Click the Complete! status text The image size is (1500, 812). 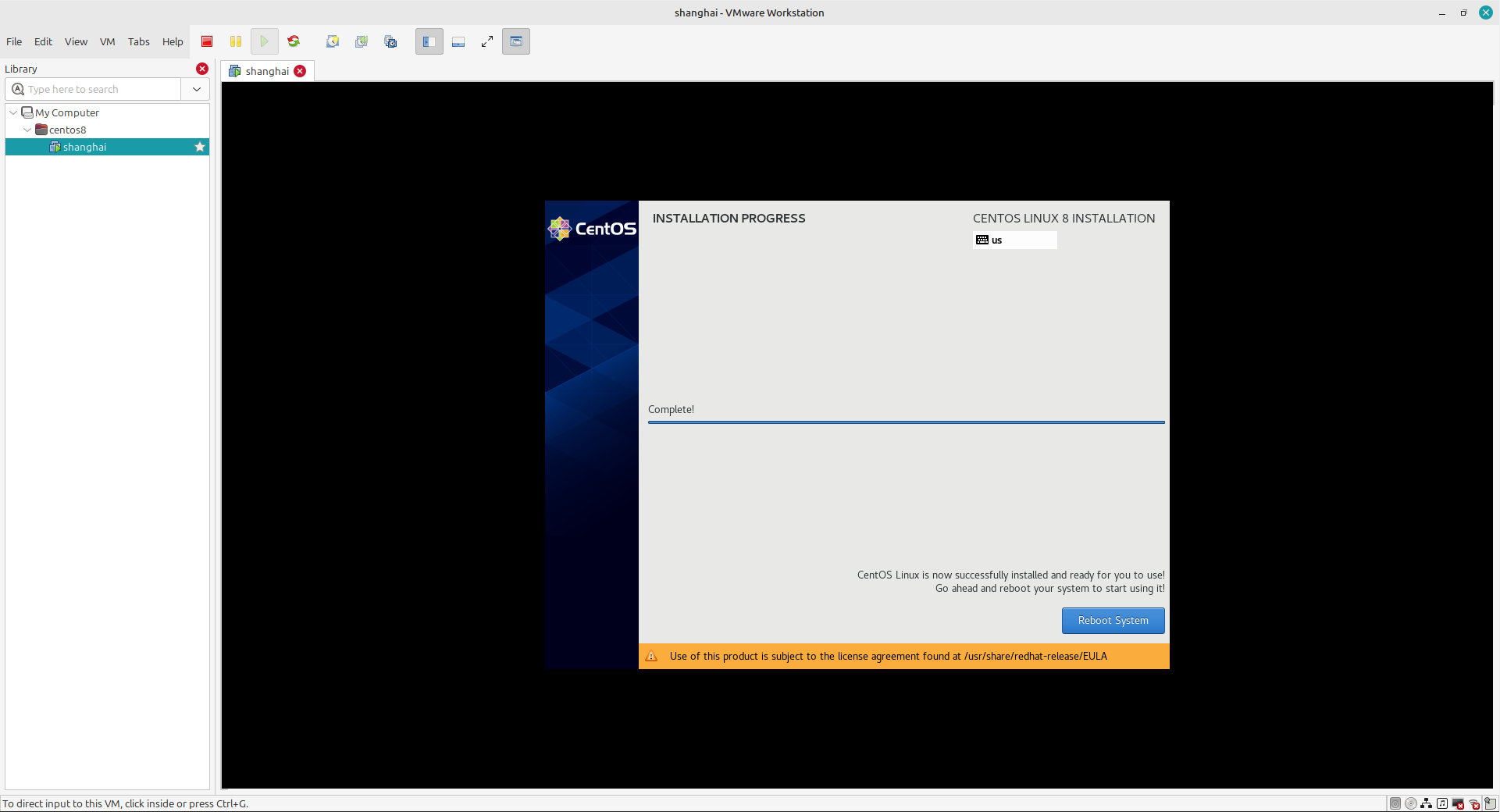[671, 410]
